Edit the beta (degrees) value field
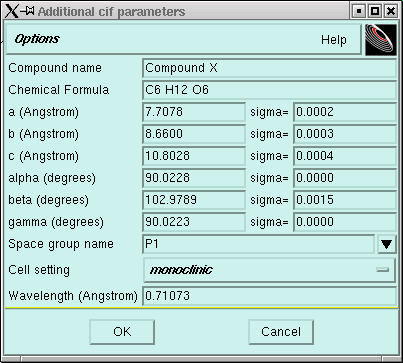This screenshot has height=363, width=403. click(194, 200)
